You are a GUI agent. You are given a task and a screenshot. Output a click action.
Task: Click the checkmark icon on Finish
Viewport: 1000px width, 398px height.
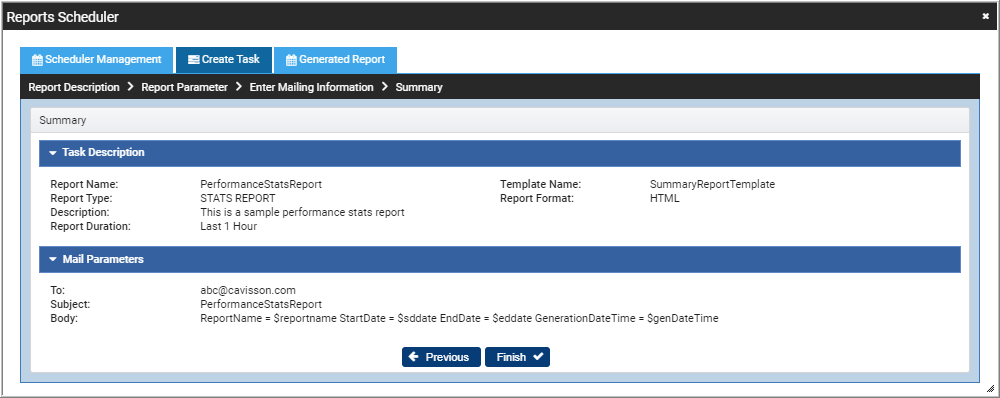coord(538,357)
